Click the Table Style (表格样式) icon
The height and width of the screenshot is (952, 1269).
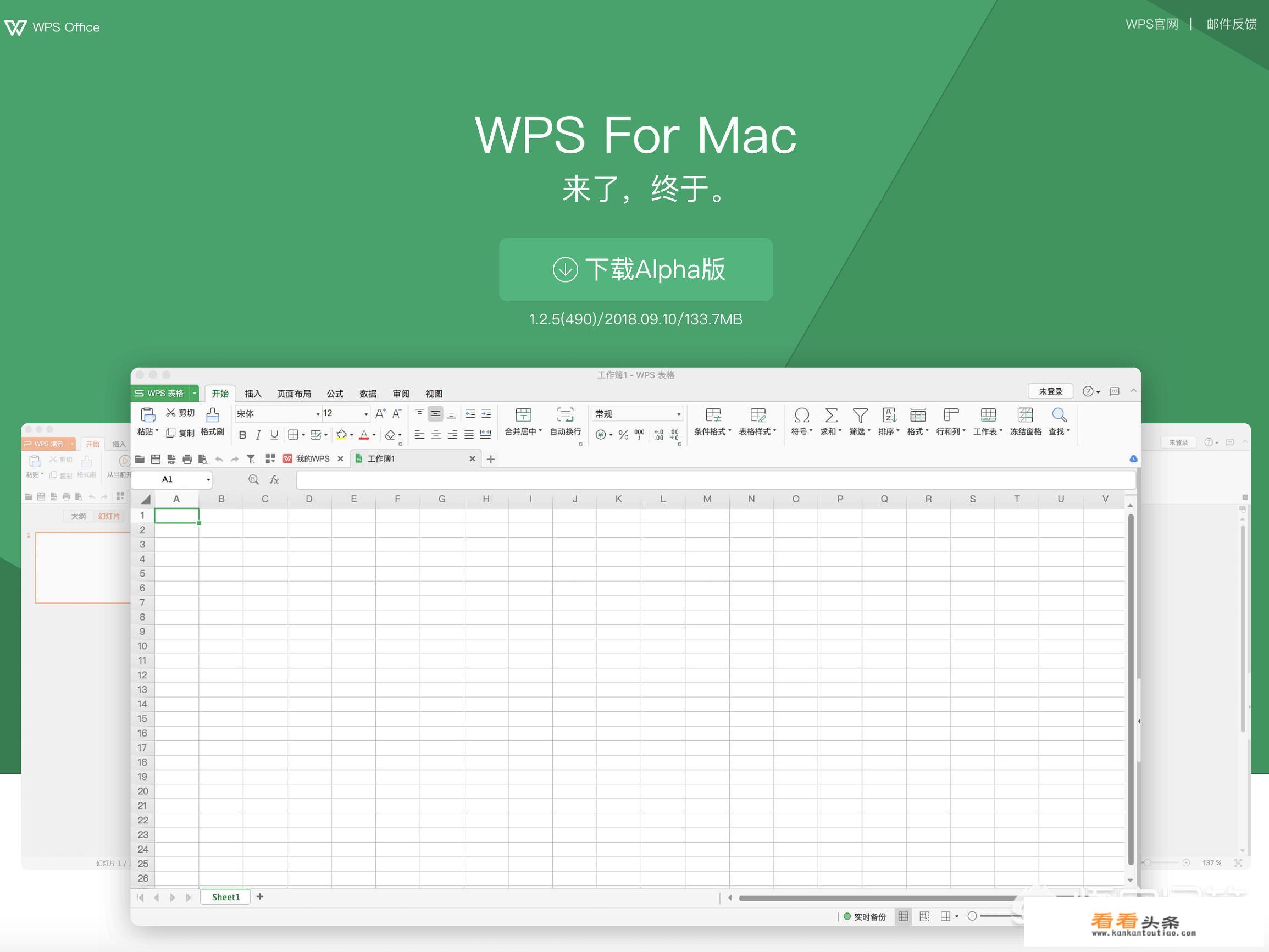tap(758, 414)
